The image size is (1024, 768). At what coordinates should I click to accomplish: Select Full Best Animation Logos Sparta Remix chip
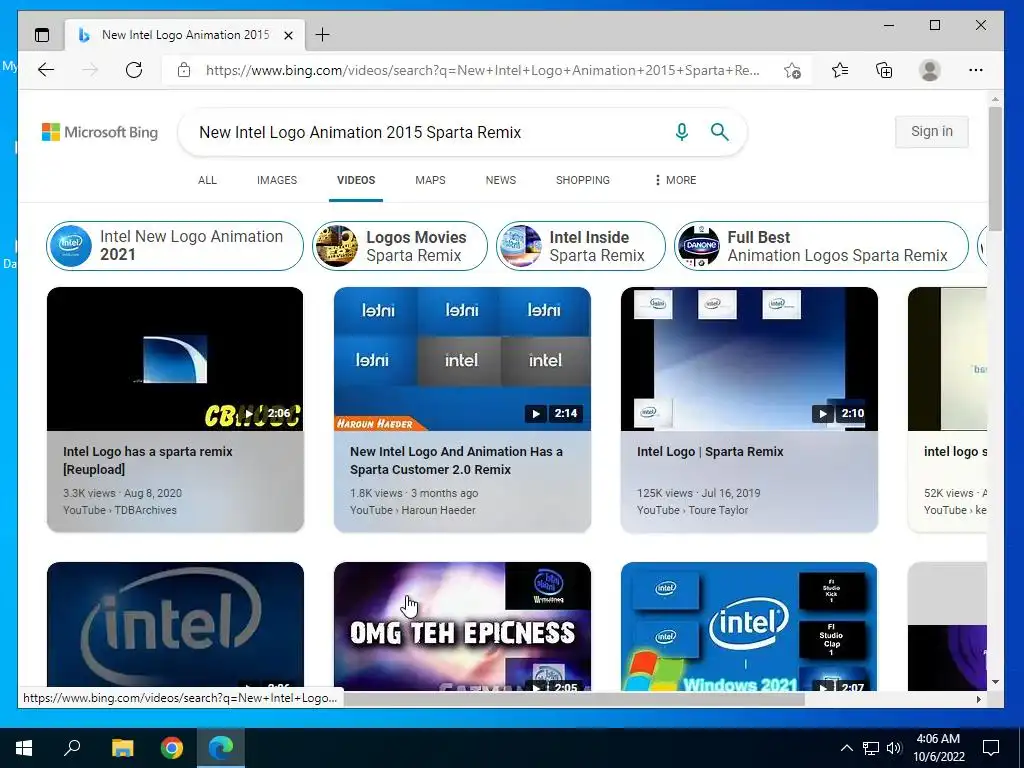822,246
